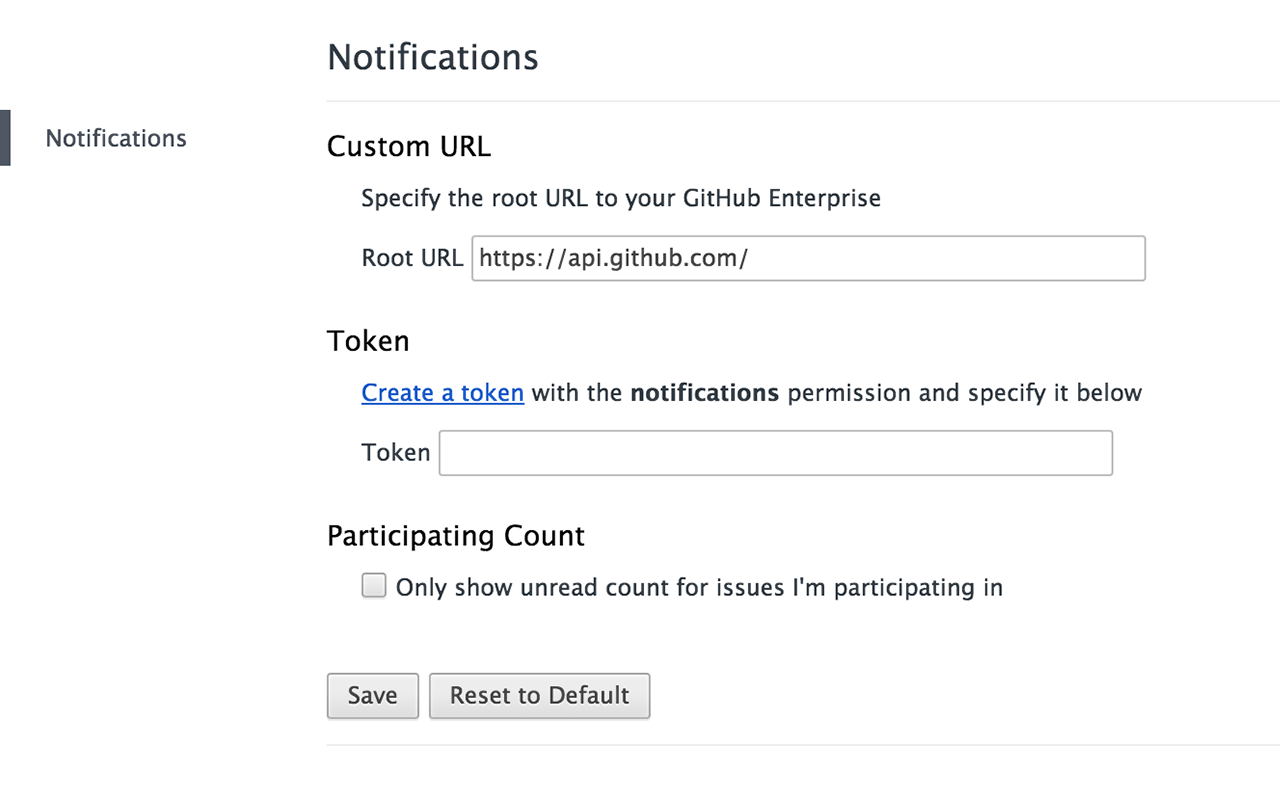This screenshot has height=800, width=1280.
Task: Click the large Notifications page heading
Action: [432, 57]
